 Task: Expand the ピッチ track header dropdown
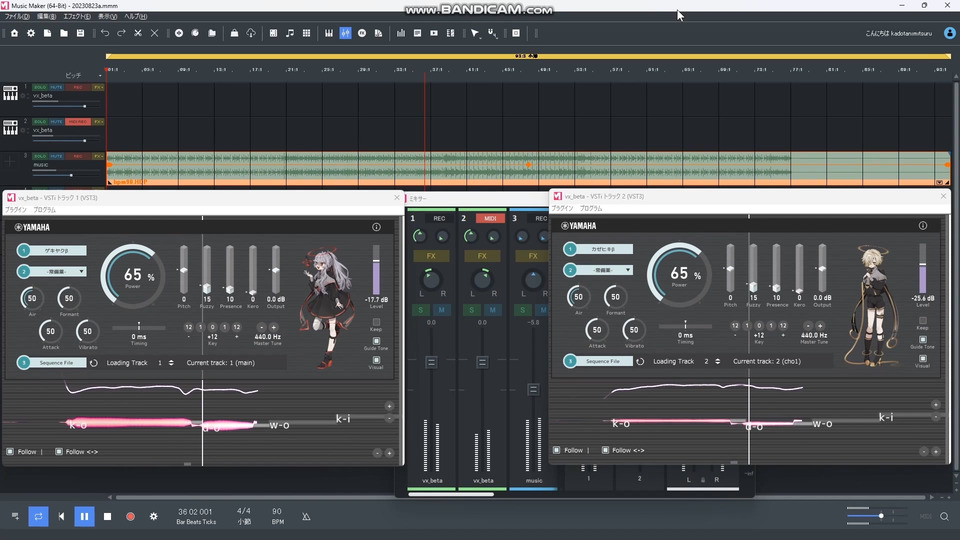100,75
